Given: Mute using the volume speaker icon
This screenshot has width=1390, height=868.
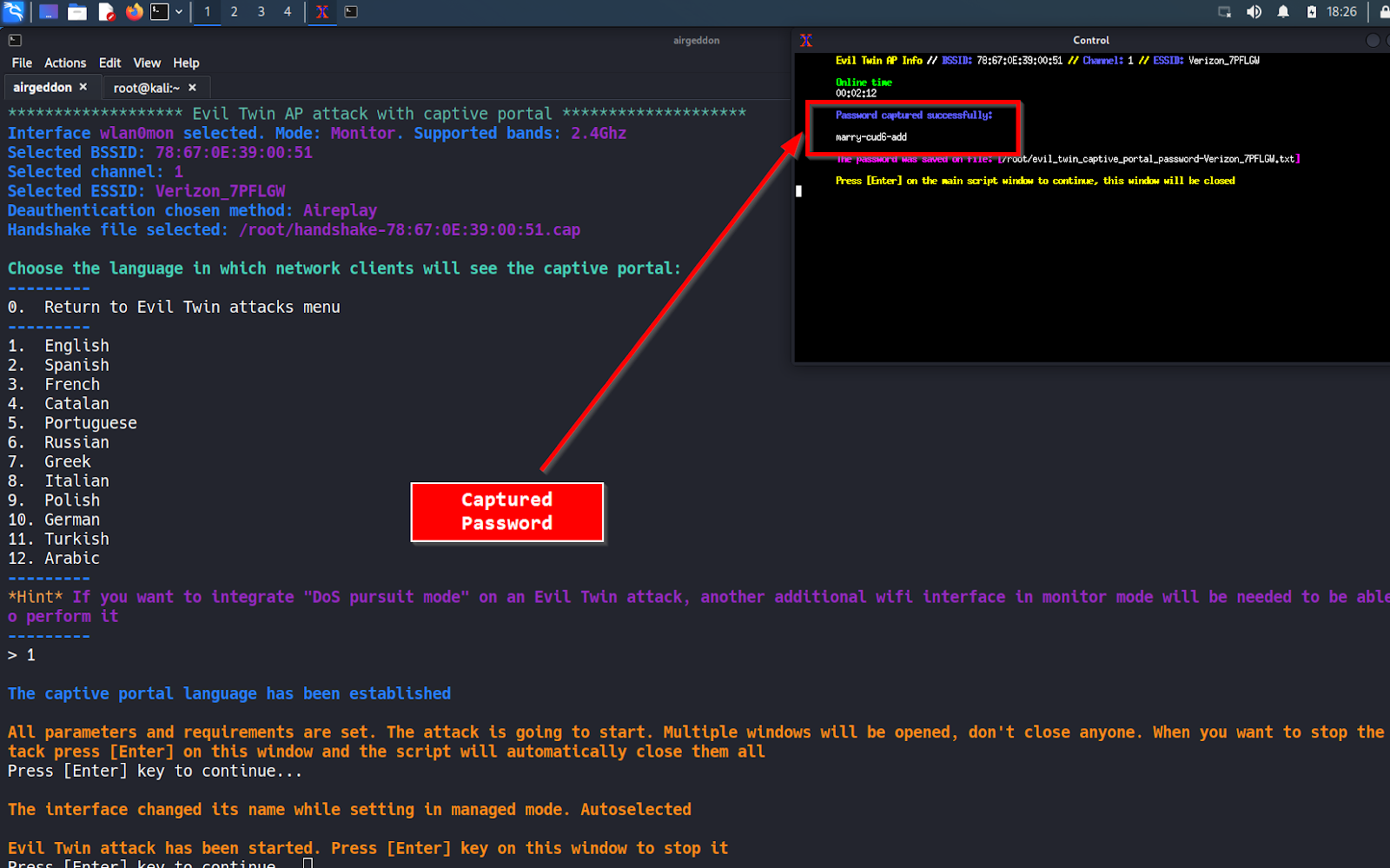Looking at the screenshot, I should tap(1254, 11).
